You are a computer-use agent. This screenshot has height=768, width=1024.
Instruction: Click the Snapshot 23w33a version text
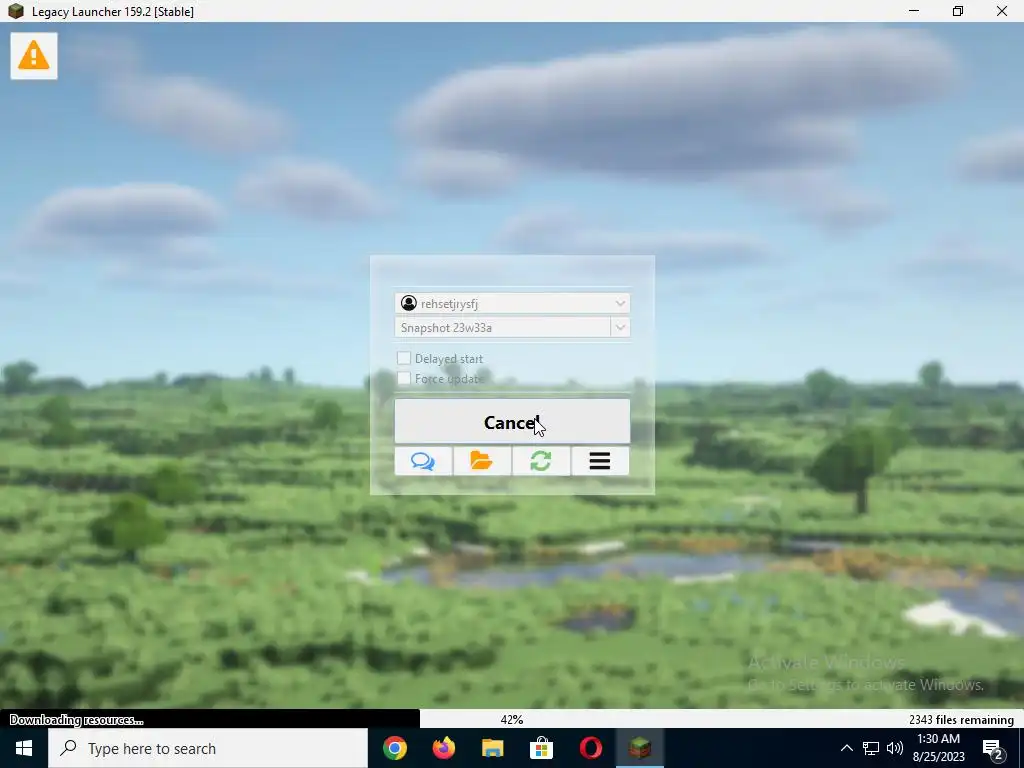point(446,327)
